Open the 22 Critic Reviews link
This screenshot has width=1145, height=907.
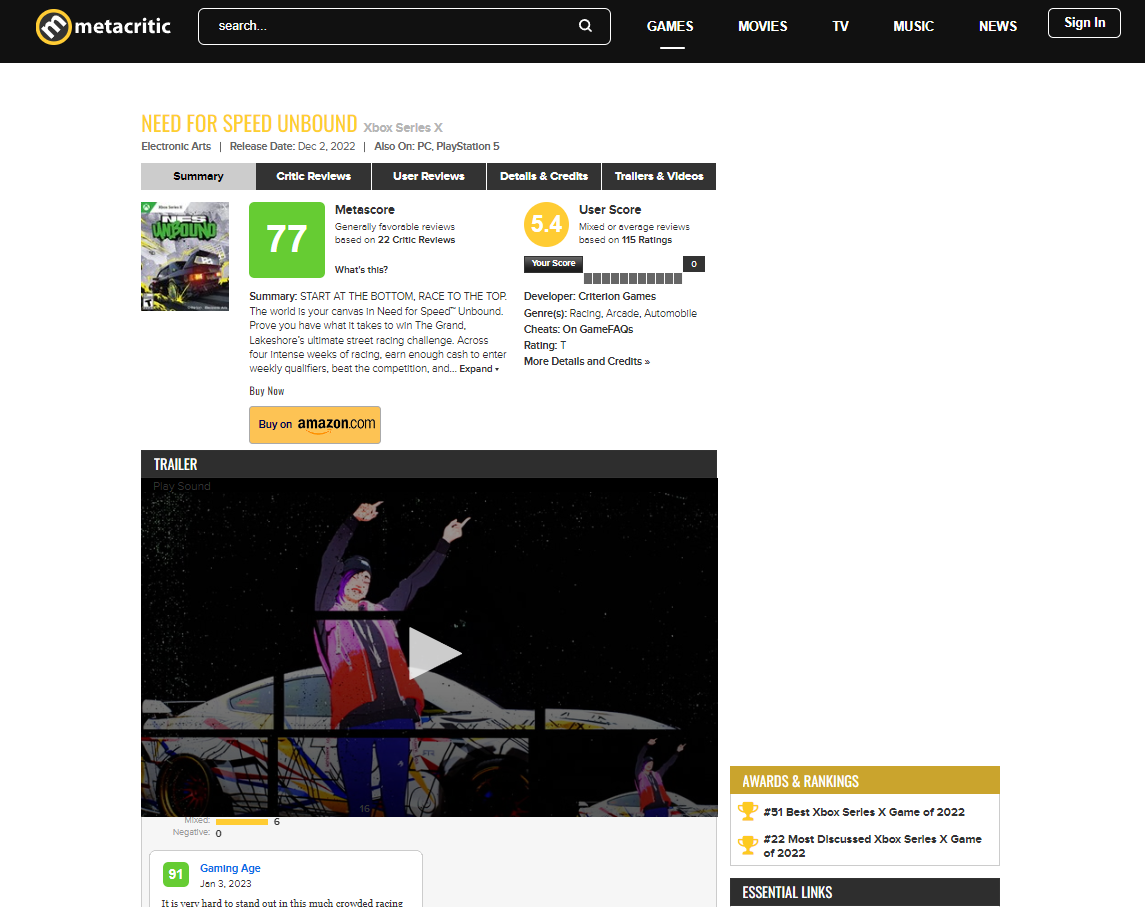(416, 240)
